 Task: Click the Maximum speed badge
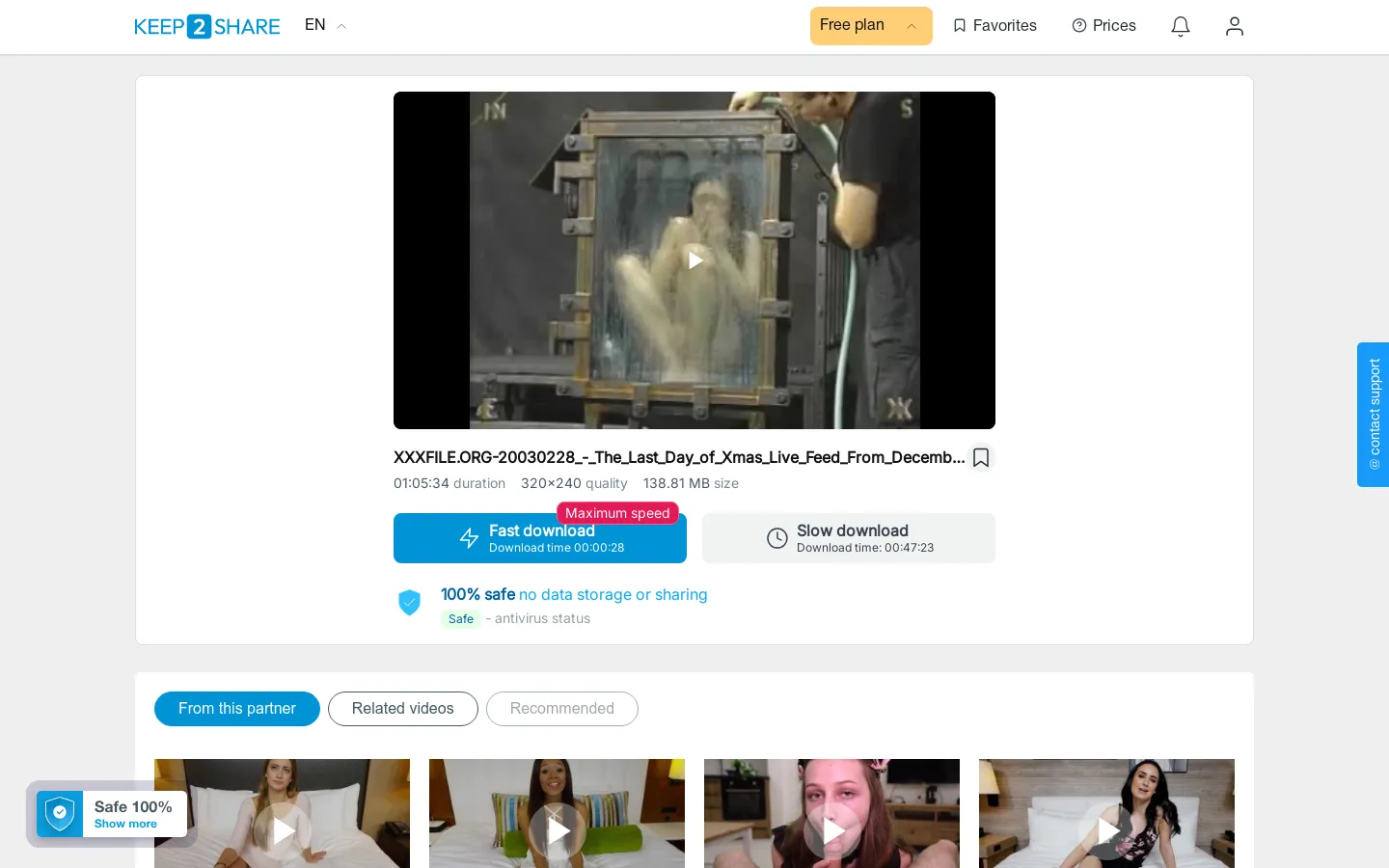617,513
